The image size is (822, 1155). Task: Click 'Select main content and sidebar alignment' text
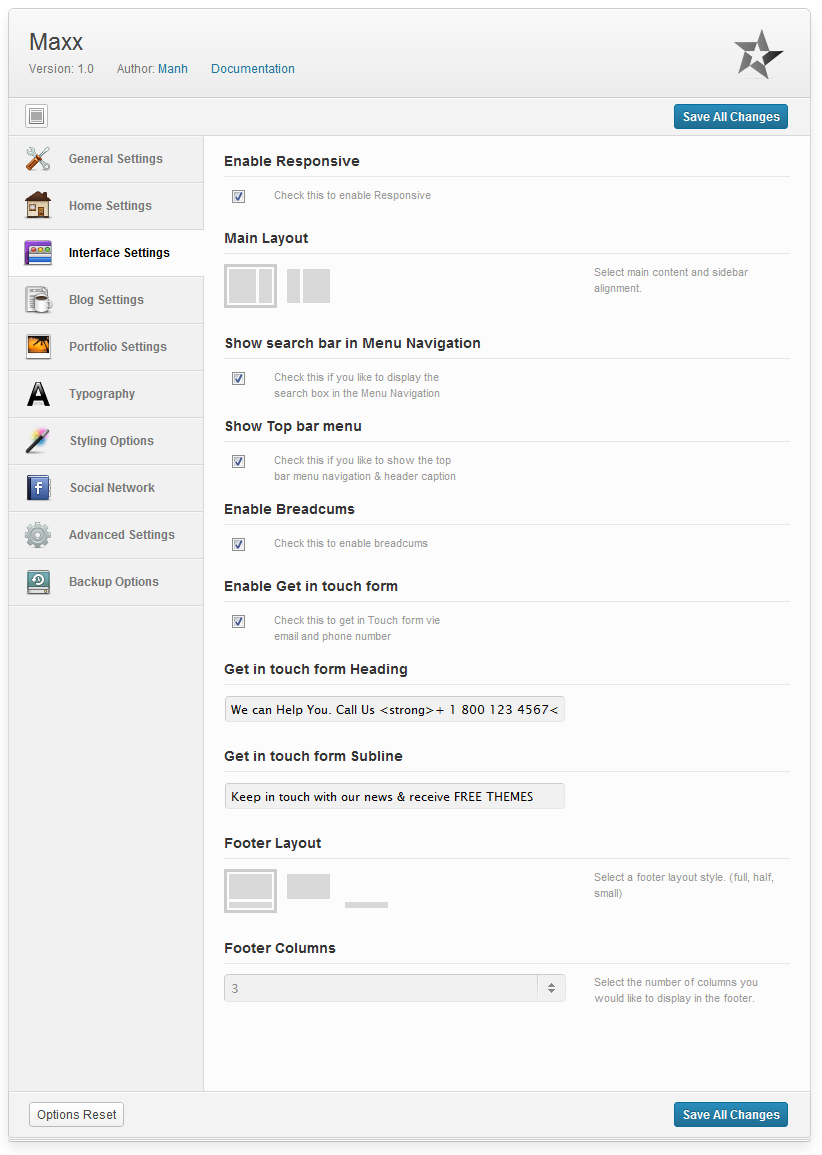(671, 281)
